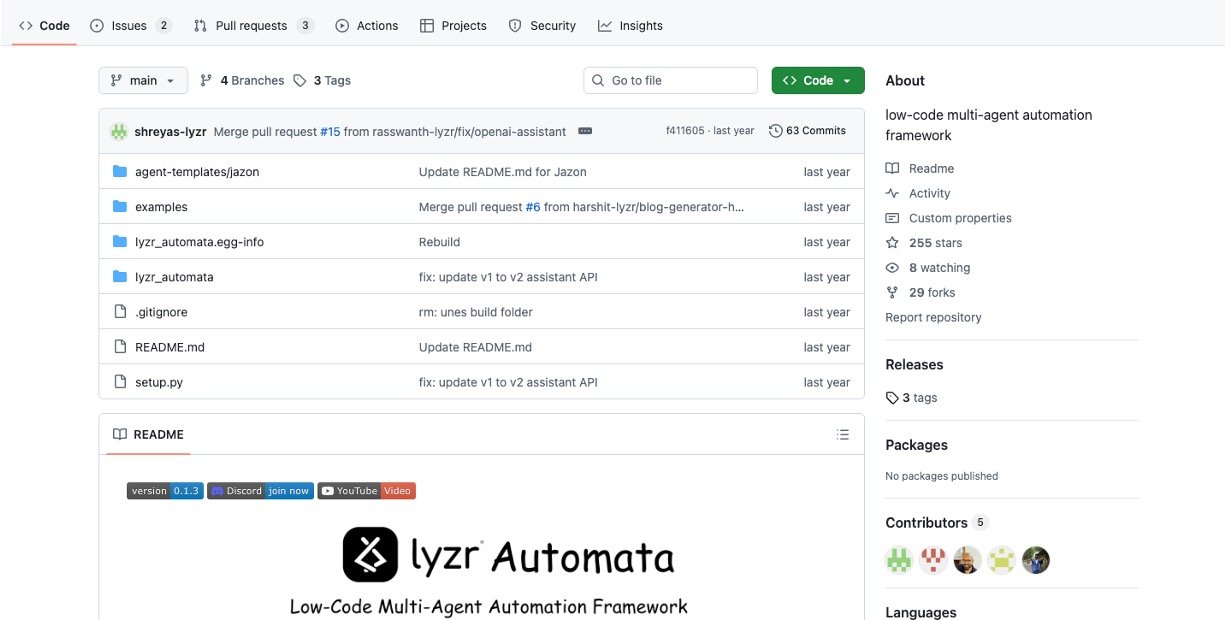Open the branches icon next to main
Viewport: 1226px width, 620px height.
click(x=205, y=80)
